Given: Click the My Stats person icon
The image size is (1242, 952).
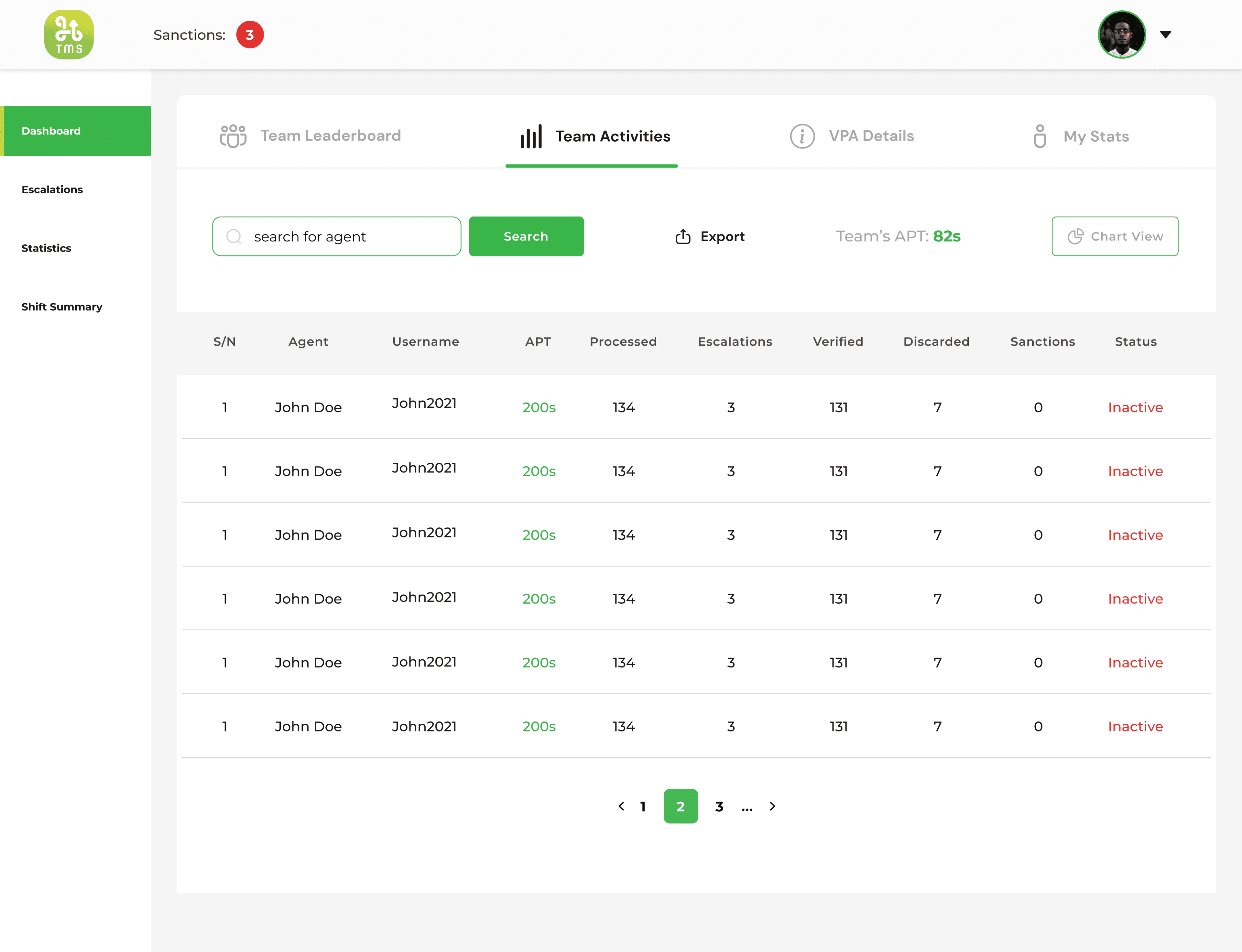Looking at the screenshot, I should [x=1040, y=136].
